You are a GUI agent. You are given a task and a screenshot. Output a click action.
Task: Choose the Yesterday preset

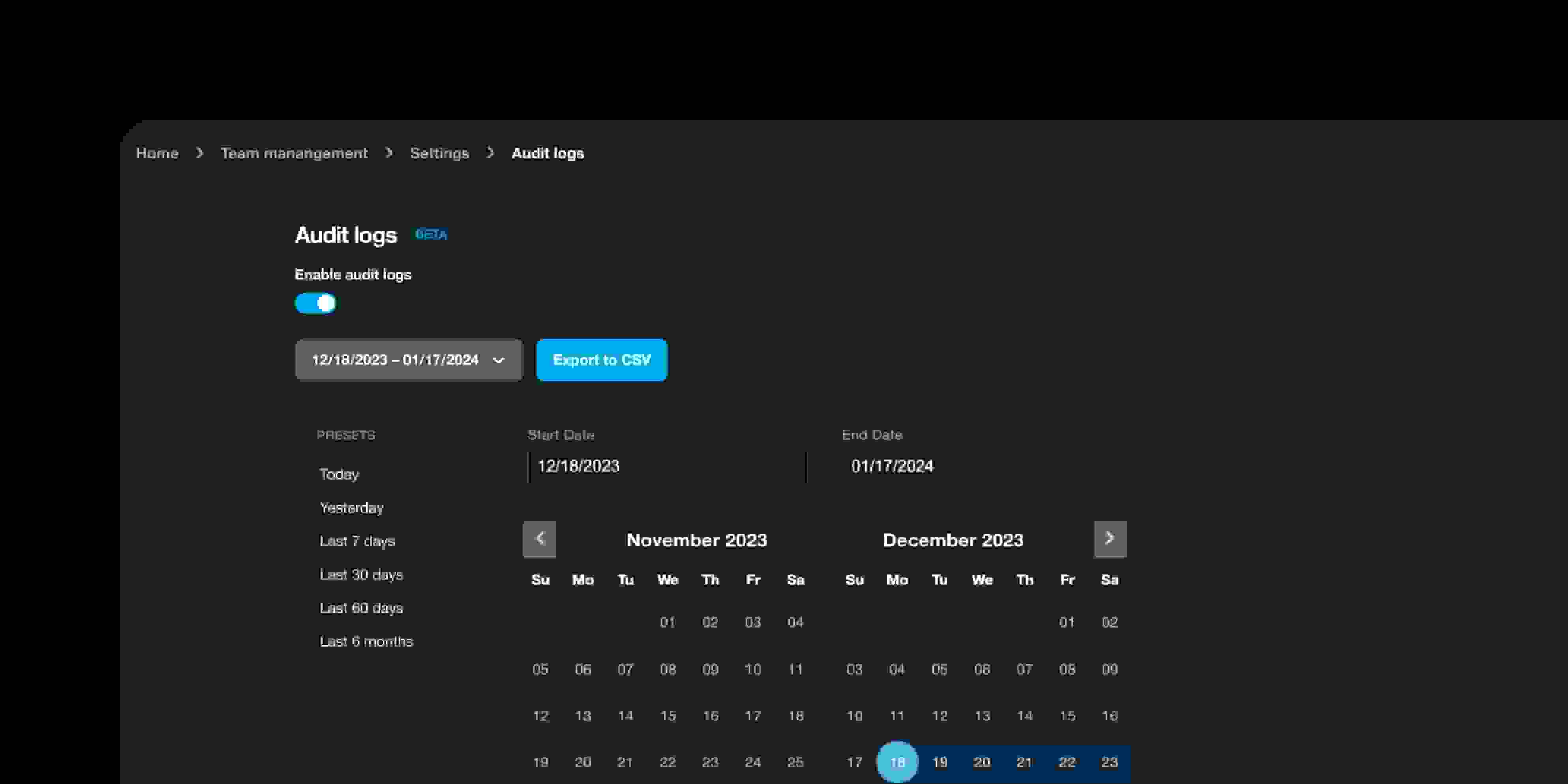[x=351, y=507]
